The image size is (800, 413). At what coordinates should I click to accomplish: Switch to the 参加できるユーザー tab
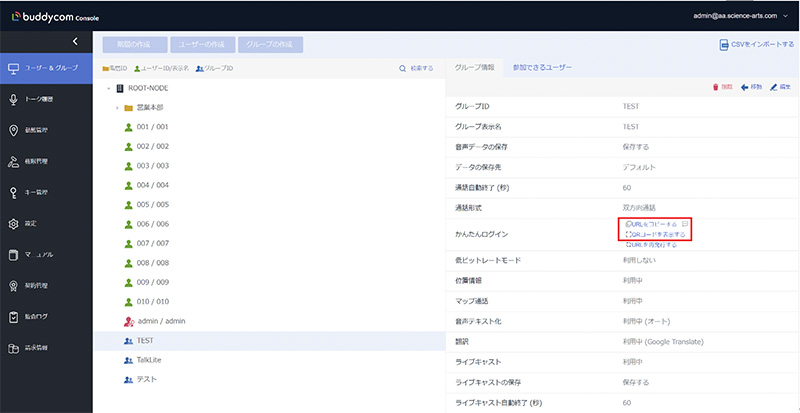(541, 67)
